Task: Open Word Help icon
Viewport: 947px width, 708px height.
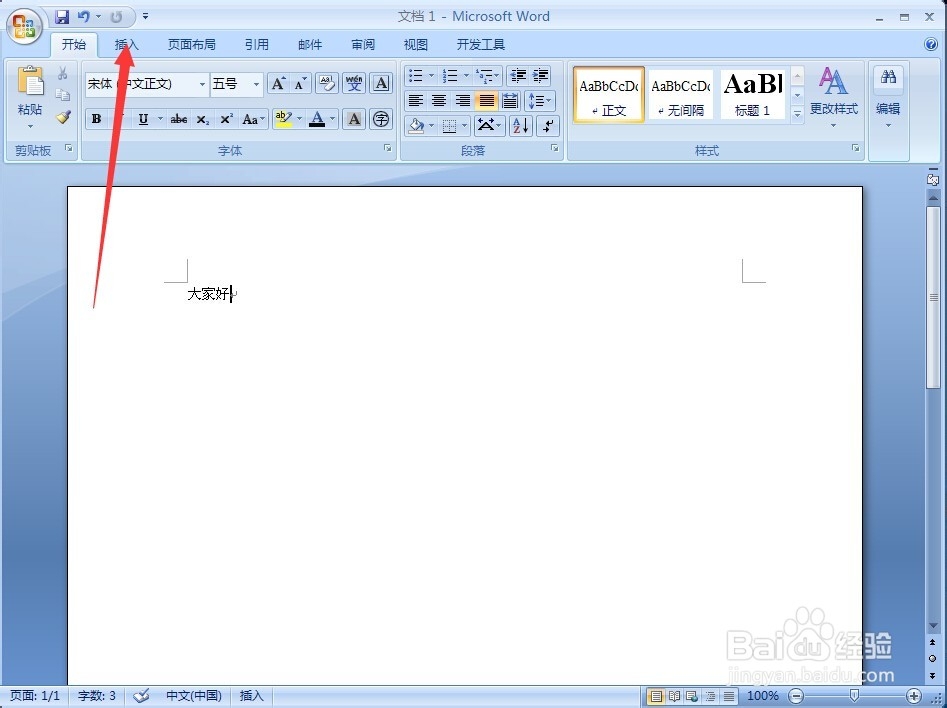Action: tap(931, 44)
